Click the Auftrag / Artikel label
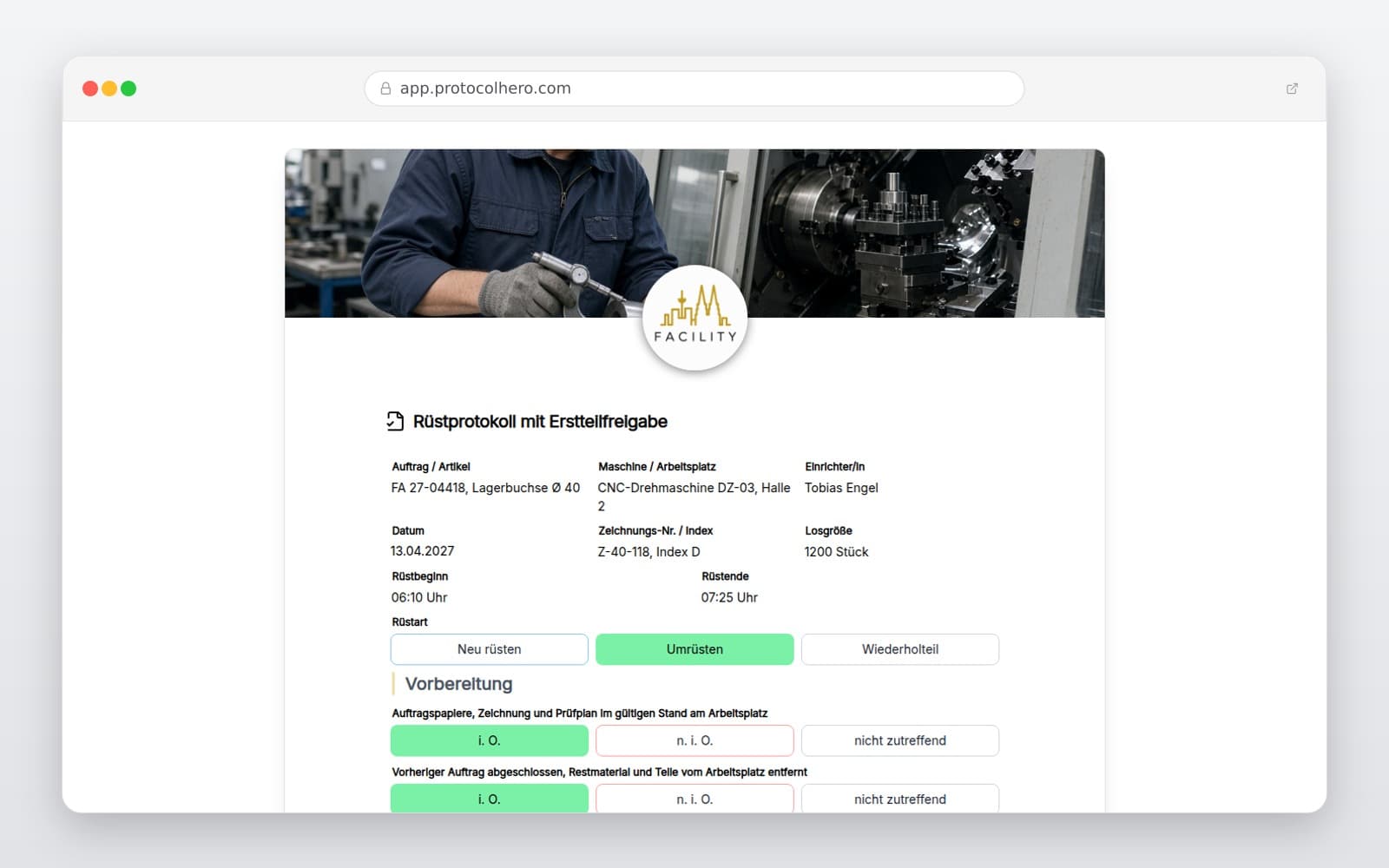Screen dimensions: 1389x868 (431, 467)
